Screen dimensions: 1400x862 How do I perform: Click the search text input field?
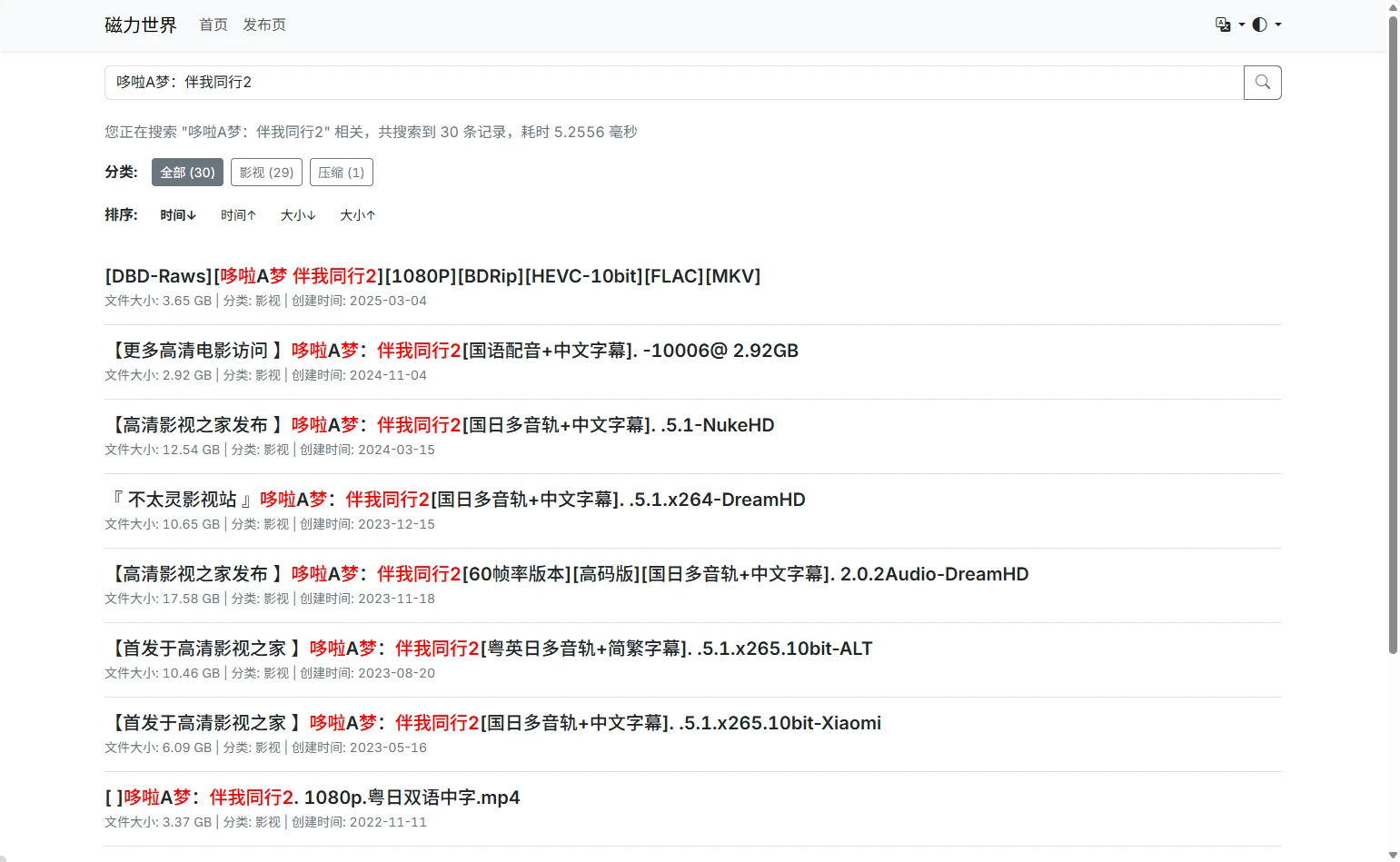(x=672, y=83)
